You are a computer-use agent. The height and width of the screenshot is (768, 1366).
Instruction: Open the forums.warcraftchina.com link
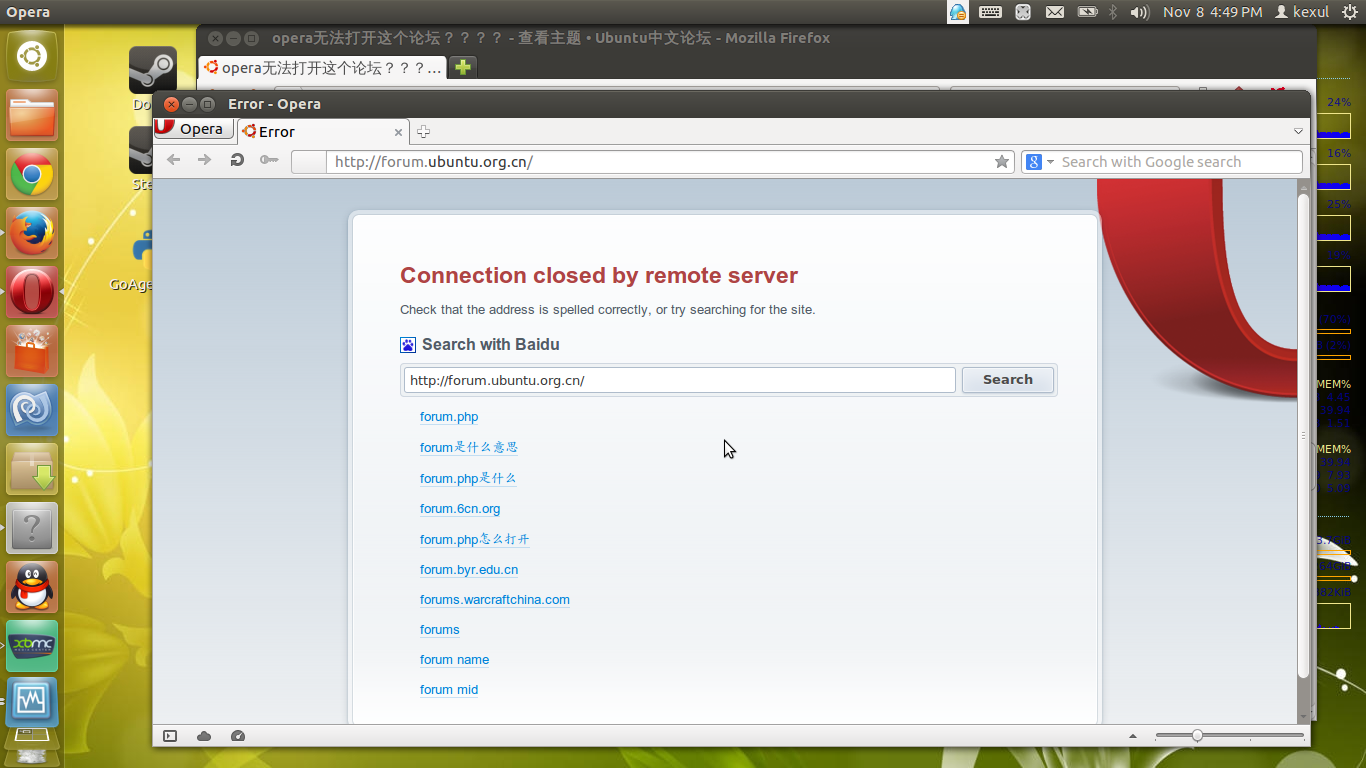pyautogui.click(x=495, y=600)
